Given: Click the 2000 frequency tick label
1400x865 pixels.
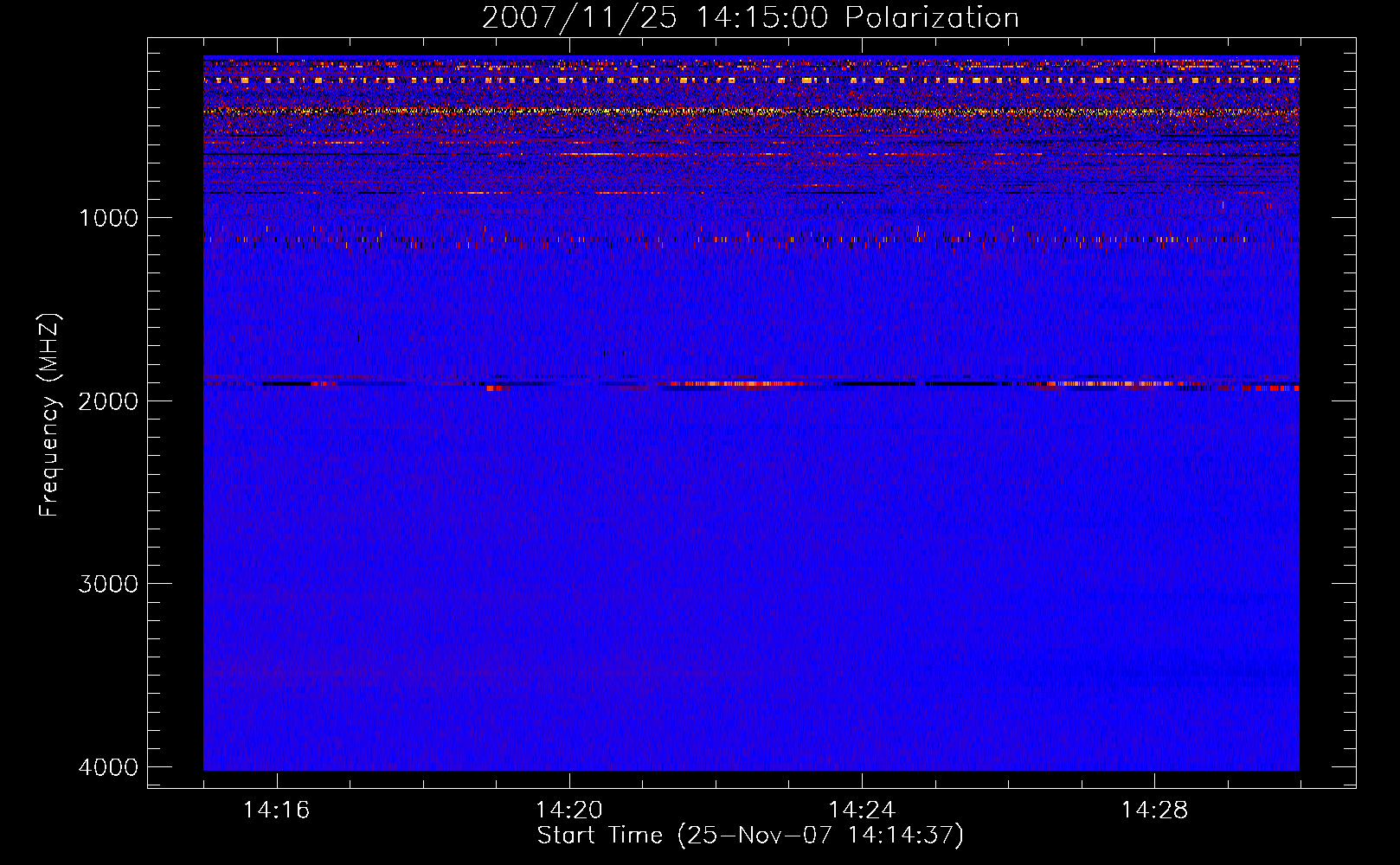Looking at the screenshot, I should point(108,401).
